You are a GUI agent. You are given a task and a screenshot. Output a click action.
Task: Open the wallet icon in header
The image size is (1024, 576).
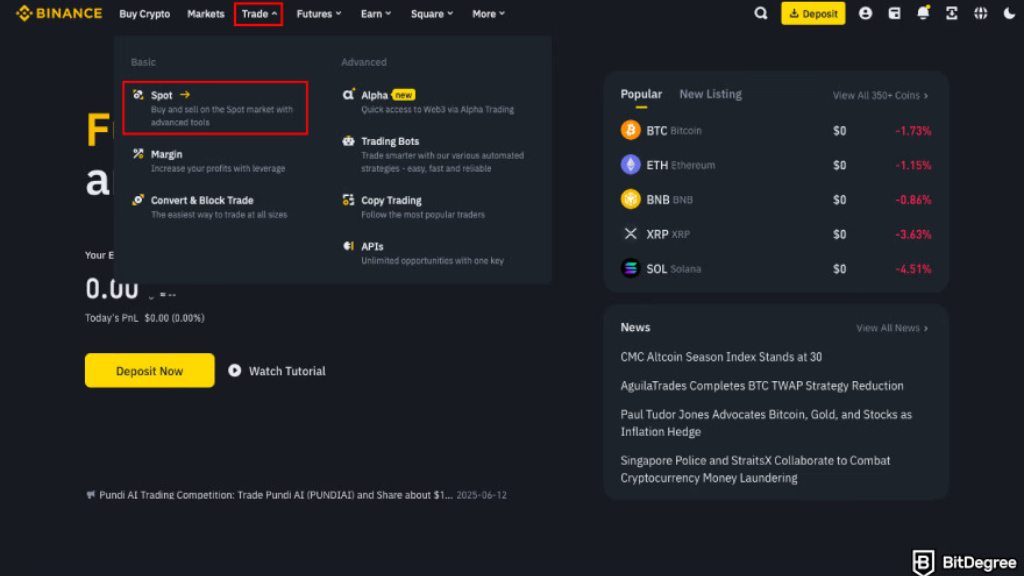[x=894, y=13]
